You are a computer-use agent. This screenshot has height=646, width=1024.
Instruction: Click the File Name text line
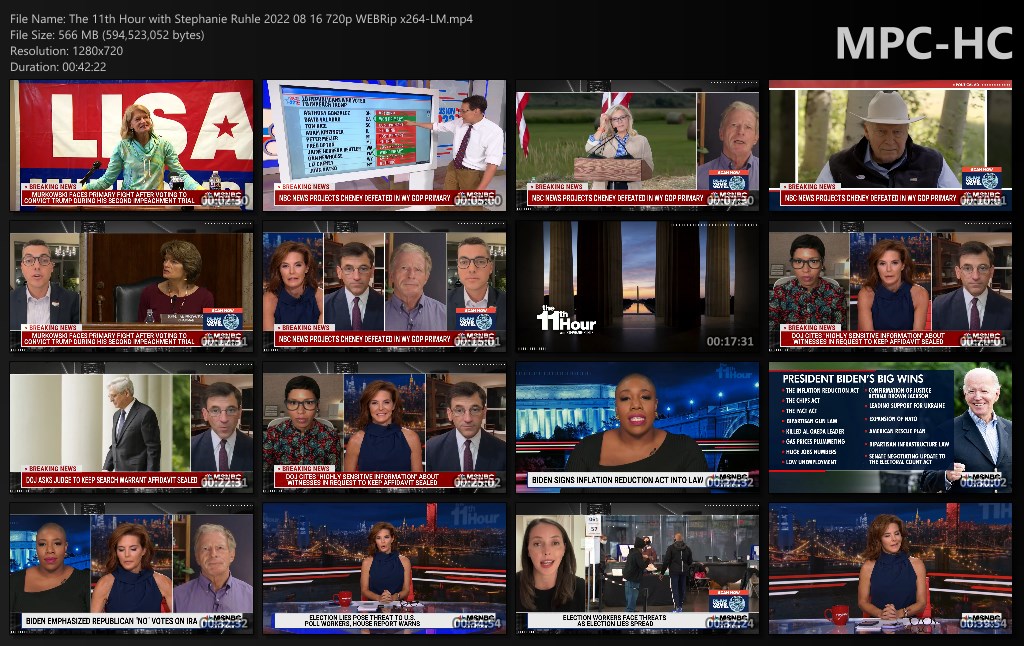coord(242,19)
